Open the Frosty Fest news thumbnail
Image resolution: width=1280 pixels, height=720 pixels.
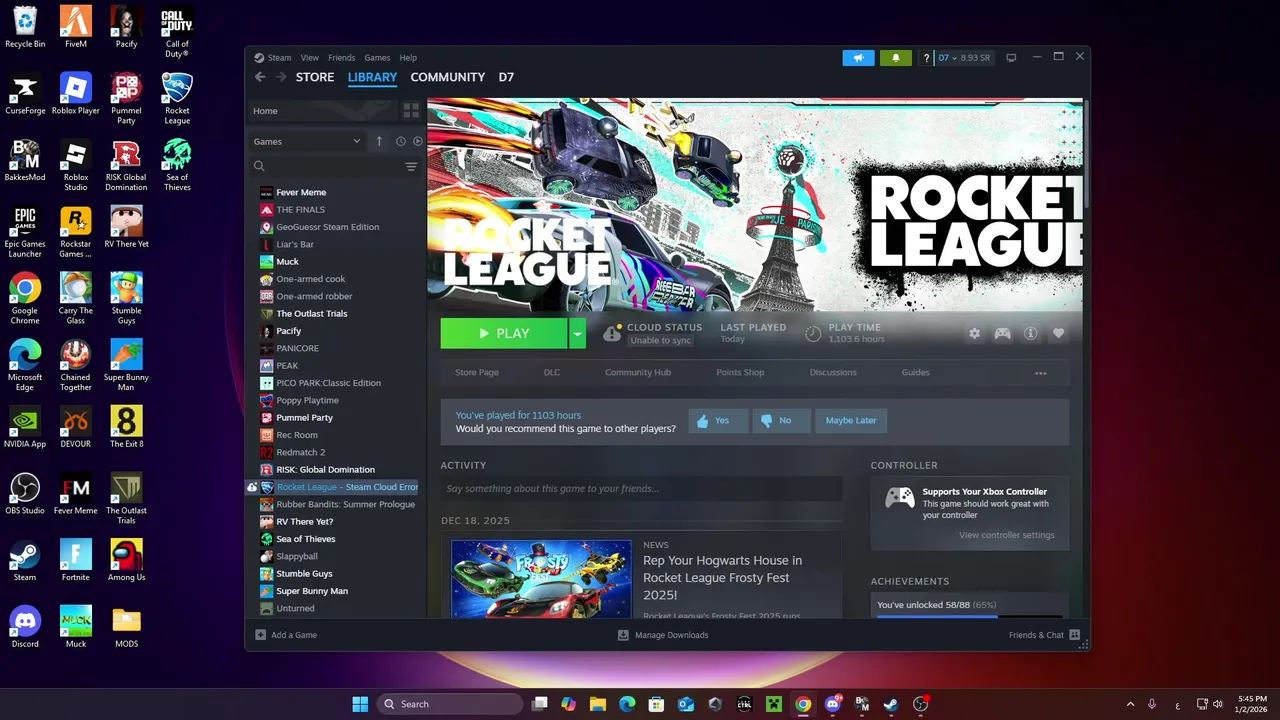(x=541, y=579)
